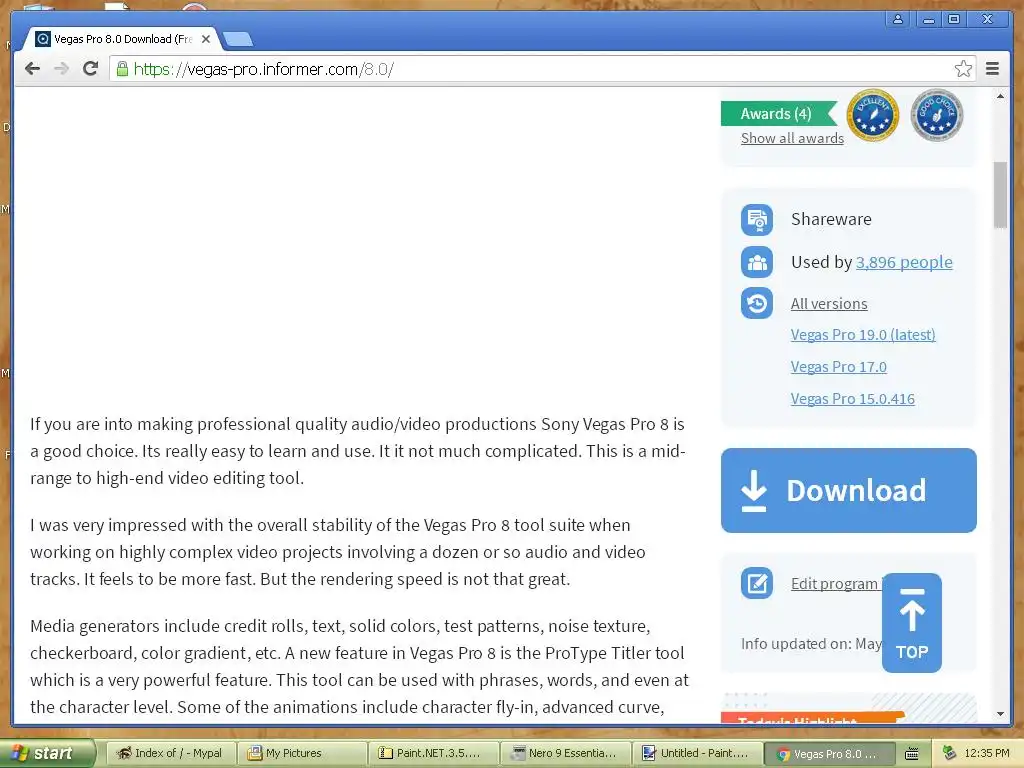Click the keyboard icon in the taskbar
The image size is (1024, 768).
tap(912, 754)
